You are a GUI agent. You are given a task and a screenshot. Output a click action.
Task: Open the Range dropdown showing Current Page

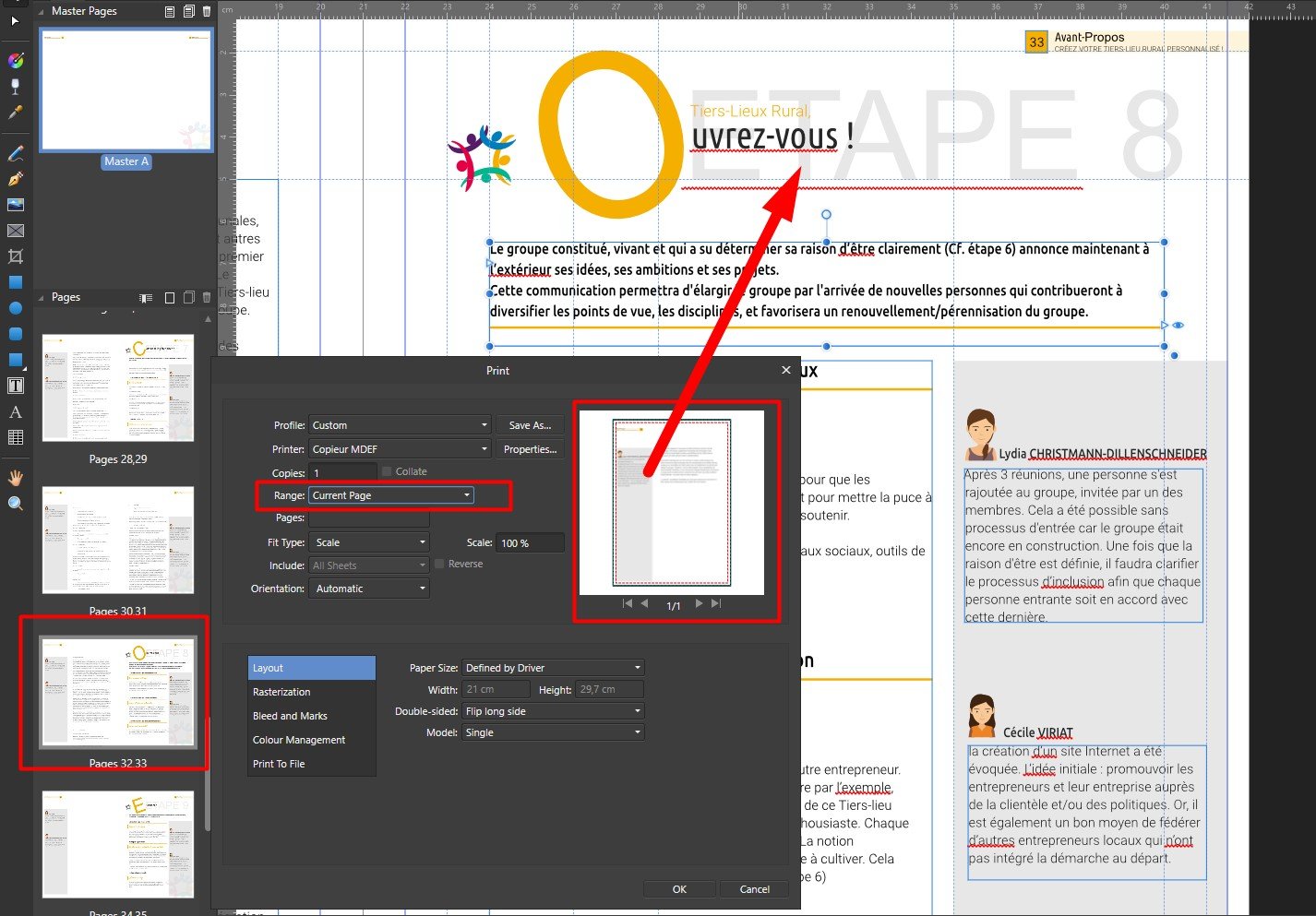pyautogui.click(x=391, y=495)
